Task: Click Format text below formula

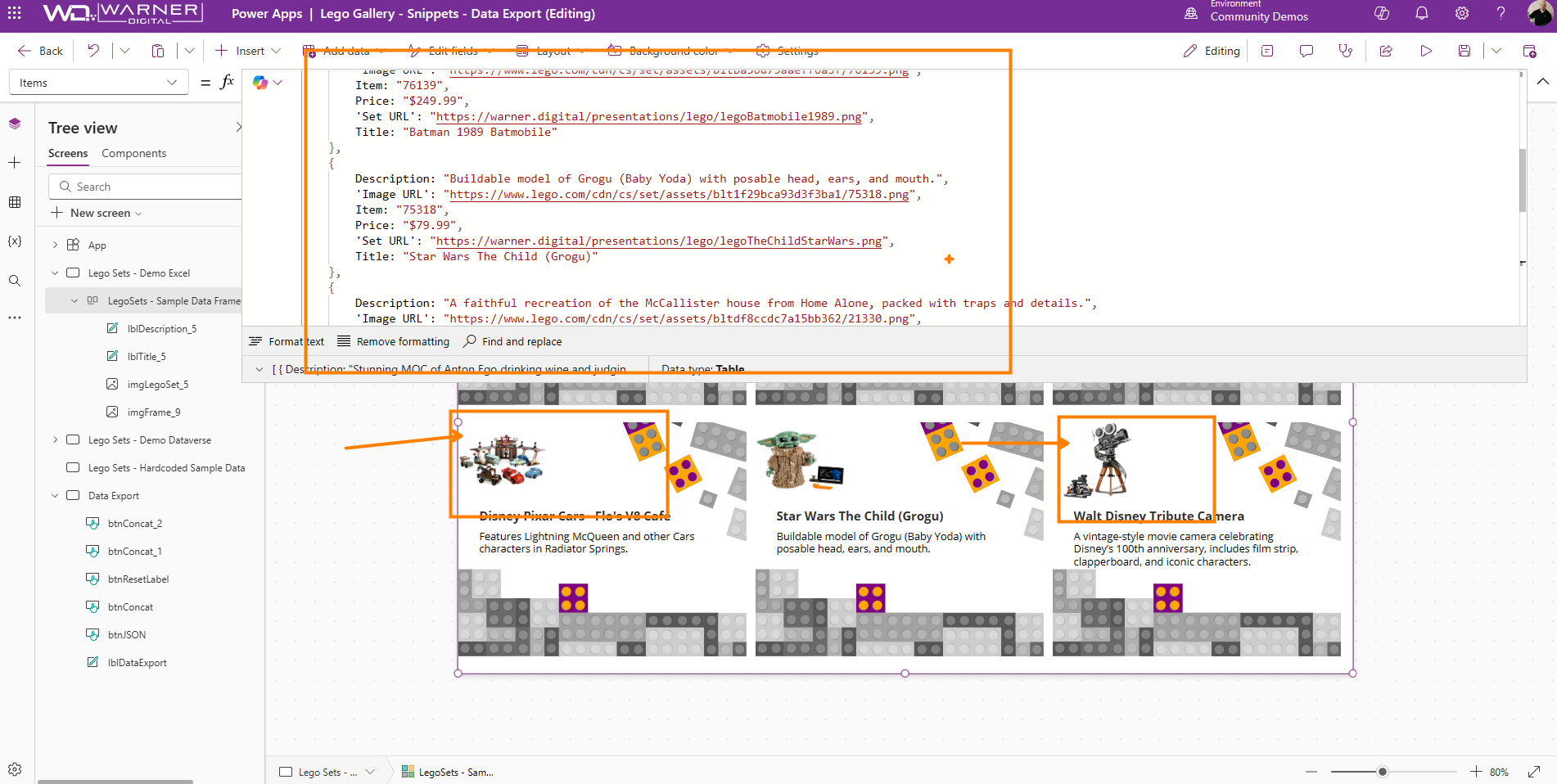Action: coord(287,341)
